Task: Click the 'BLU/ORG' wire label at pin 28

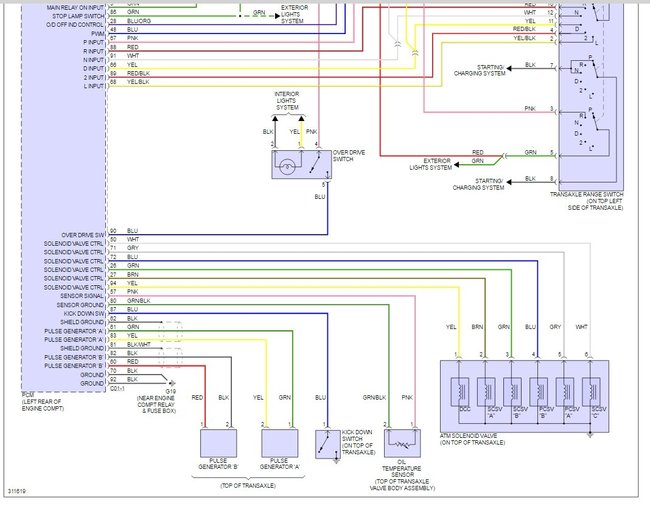Action: click(139, 21)
